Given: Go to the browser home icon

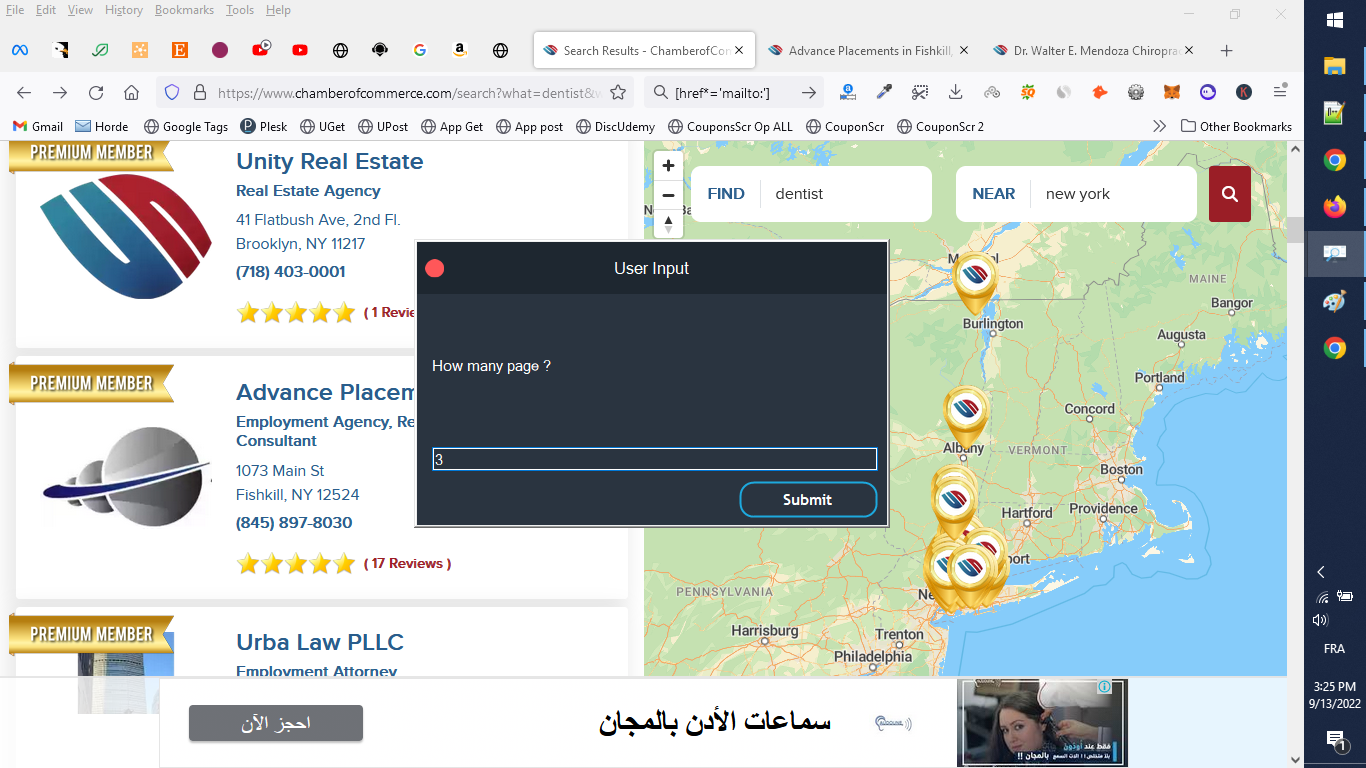Looking at the screenshot, I should coord(131,93).
